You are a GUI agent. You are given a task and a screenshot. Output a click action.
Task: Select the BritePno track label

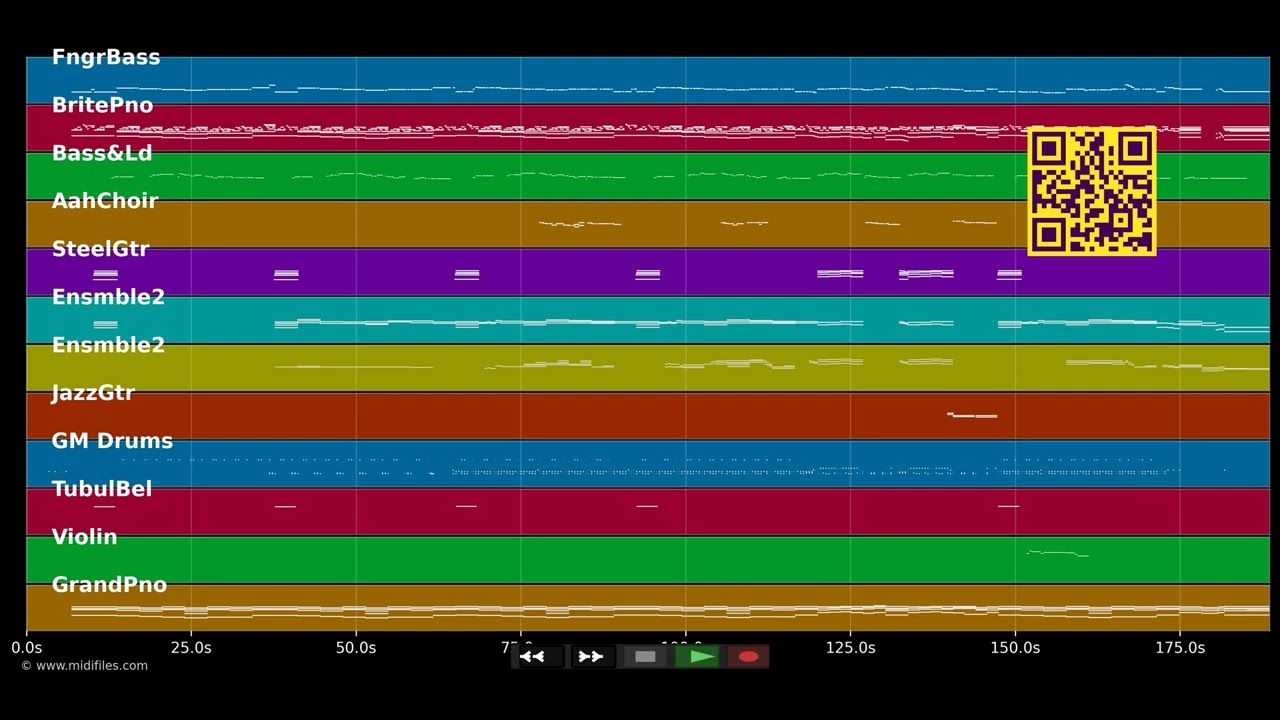tap(102, 105)
